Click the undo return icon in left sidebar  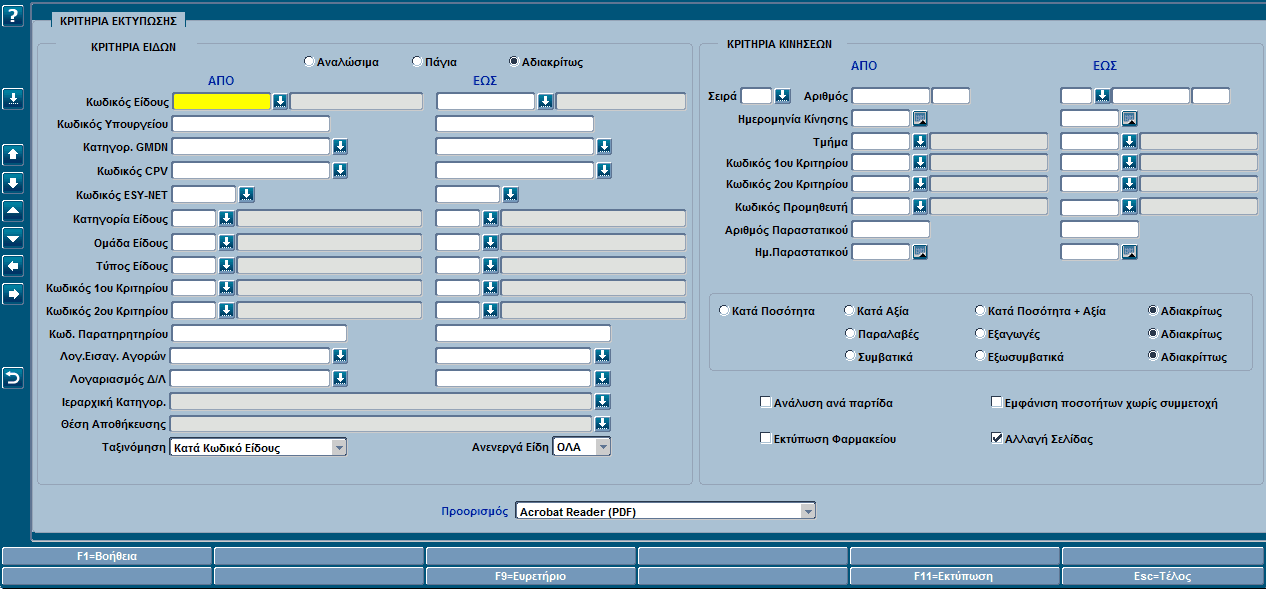coord(13,377)
